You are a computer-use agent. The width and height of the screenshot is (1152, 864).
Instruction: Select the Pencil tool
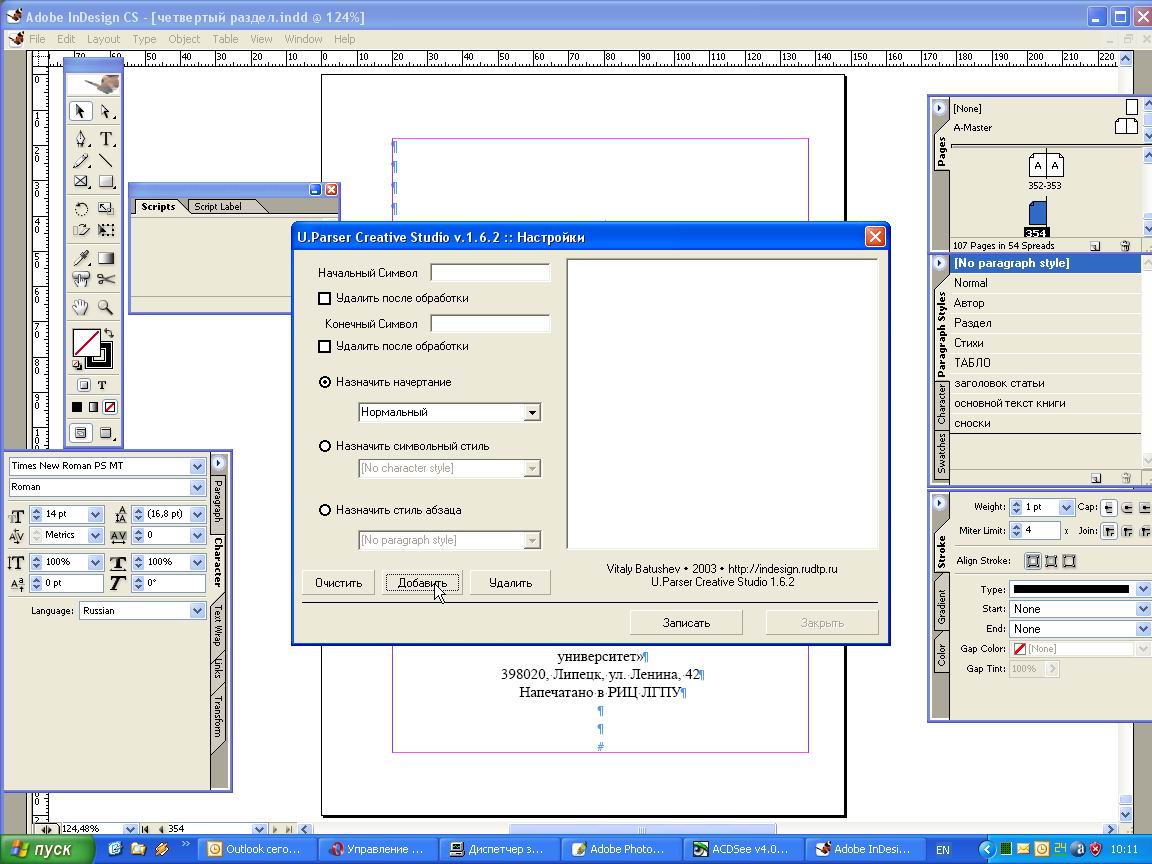[80, 160]
